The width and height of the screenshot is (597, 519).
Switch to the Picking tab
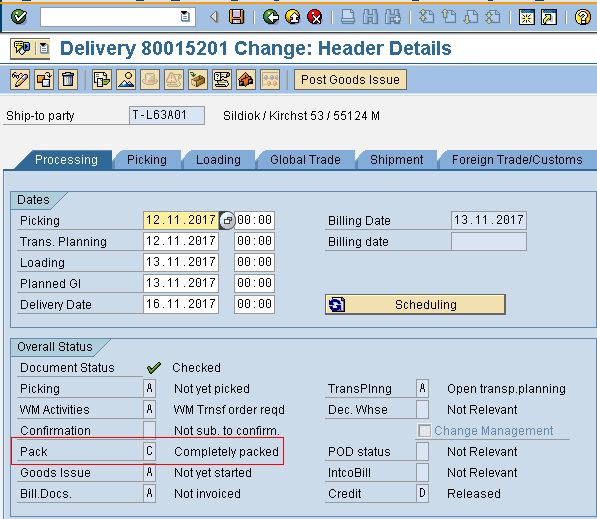tap(147, 160)
